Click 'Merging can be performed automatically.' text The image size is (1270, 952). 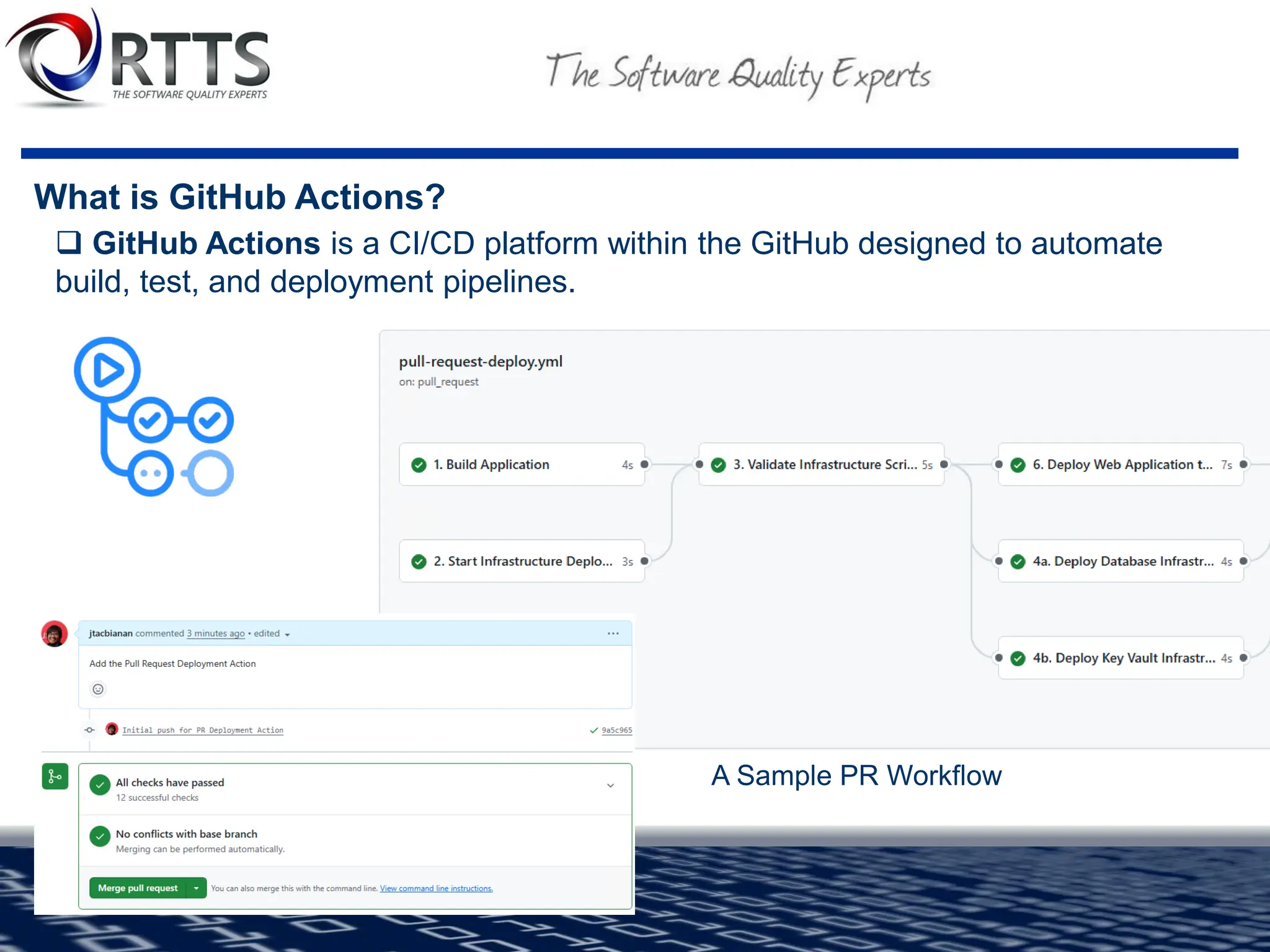(x=200, y=849)
